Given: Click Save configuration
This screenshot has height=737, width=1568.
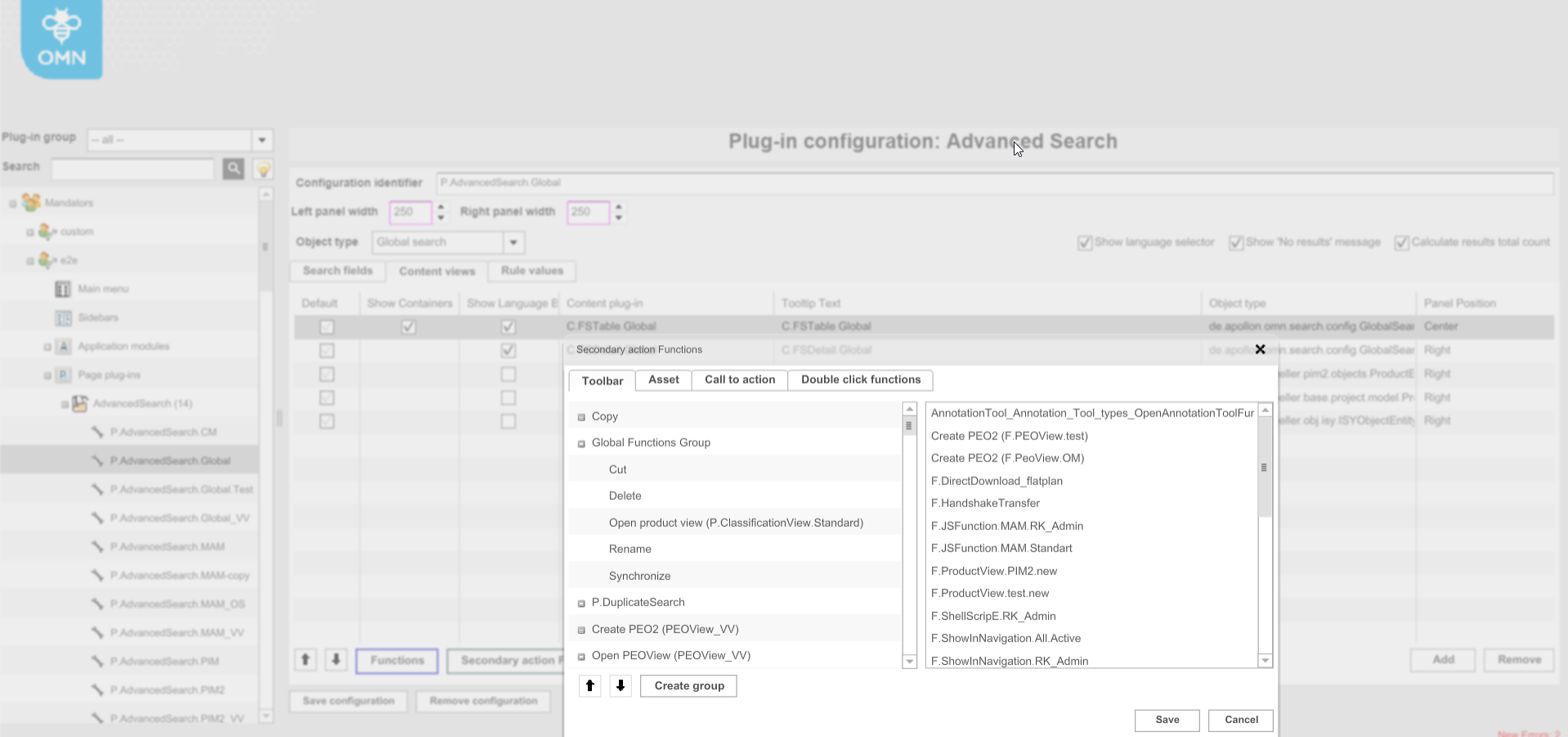Looking at the screenshot, I should (x=347, y=701).
